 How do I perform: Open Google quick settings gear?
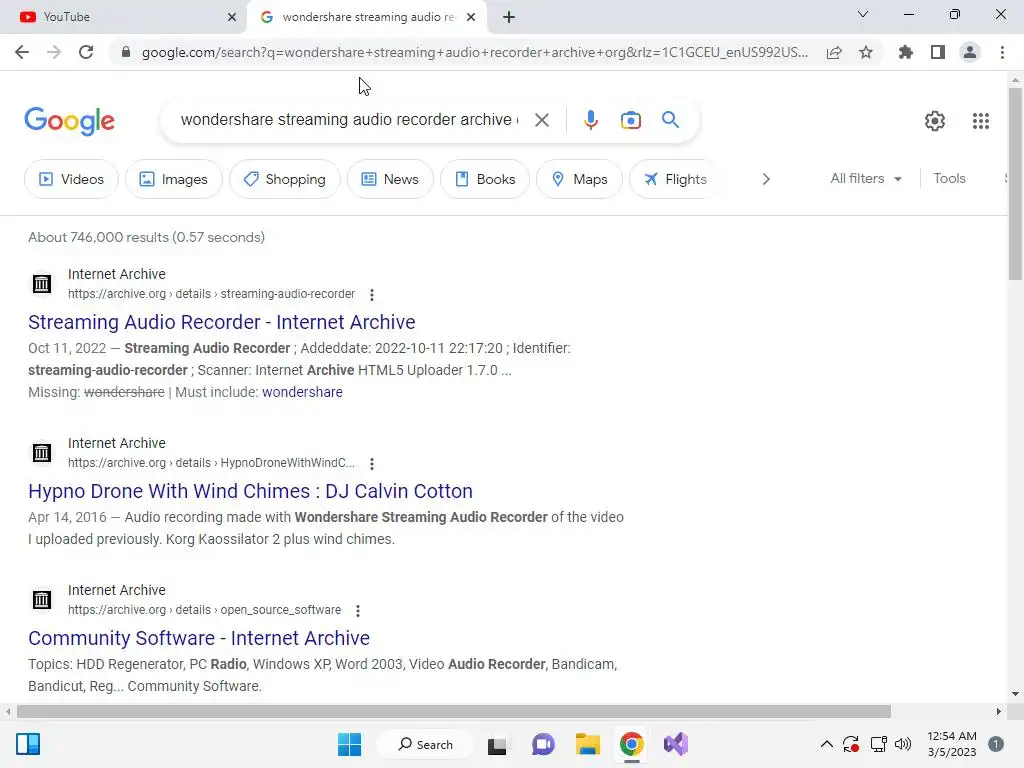click(x=935, y=121)
